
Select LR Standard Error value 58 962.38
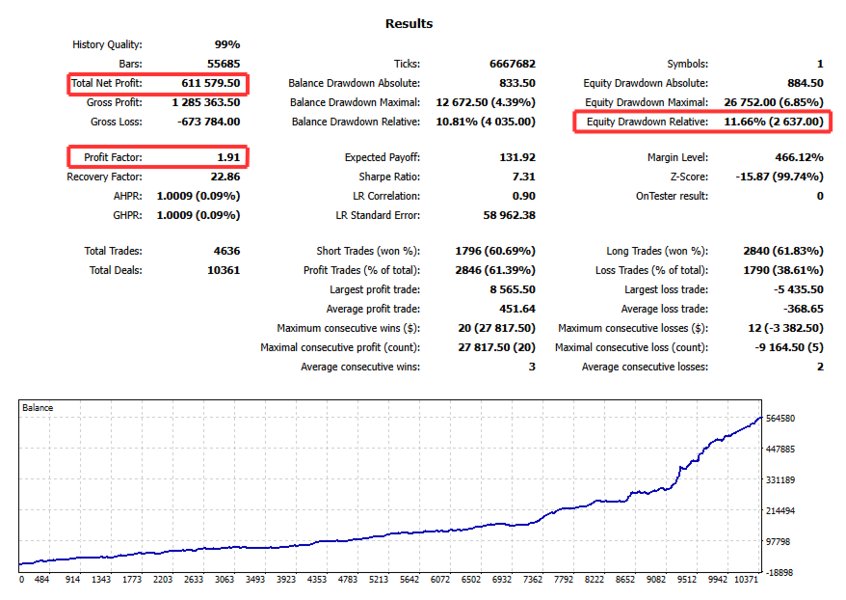tap(509, 215)
